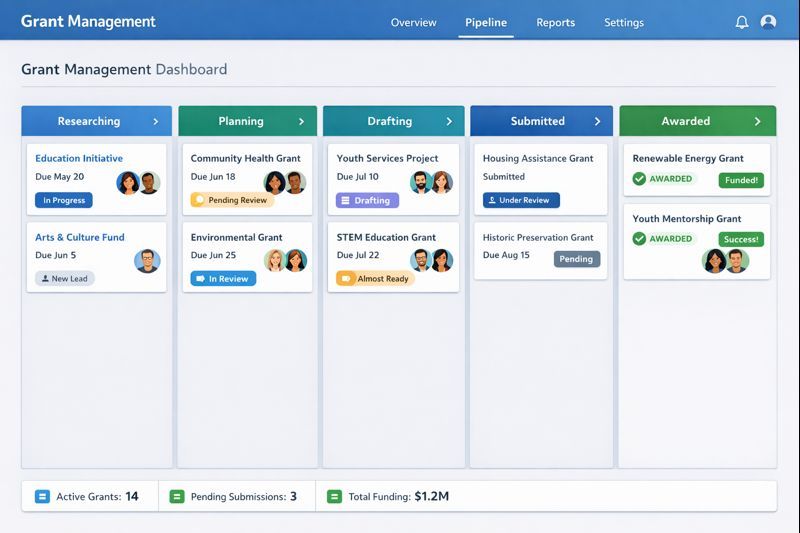This screenshot has height=533, width=800.
Task: Click the woman avatar on Education Initiative card
Action: pyautogui.click(x=128, y=183)
